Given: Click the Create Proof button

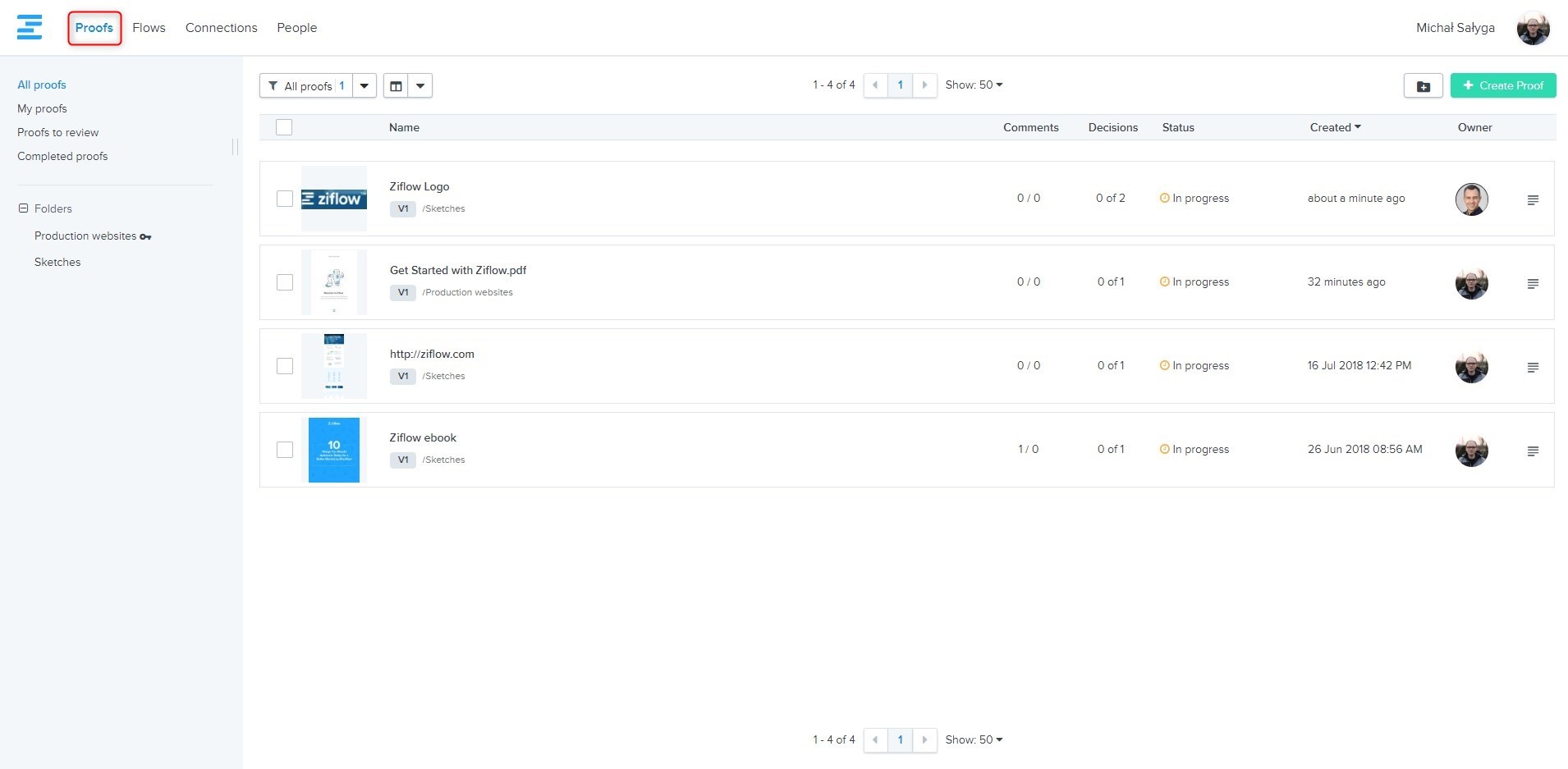Looking at the screenshot, I should (x=1502, y=85).
